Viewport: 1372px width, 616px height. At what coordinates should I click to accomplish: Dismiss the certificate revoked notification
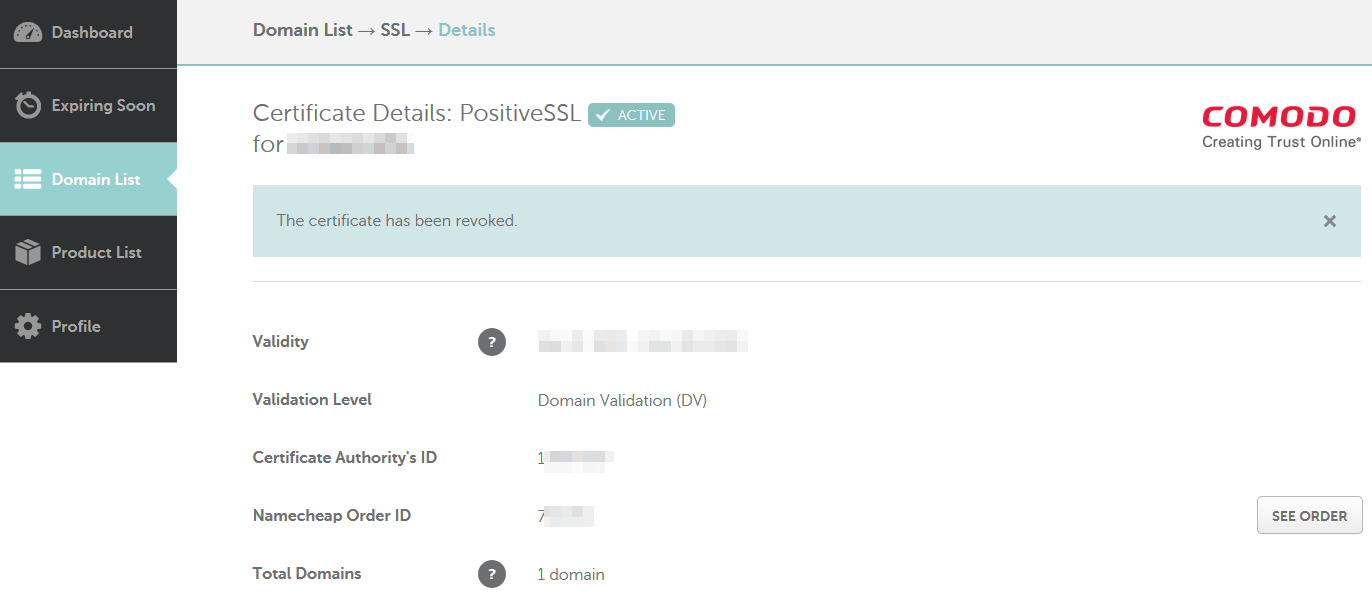pos(1329,221)
